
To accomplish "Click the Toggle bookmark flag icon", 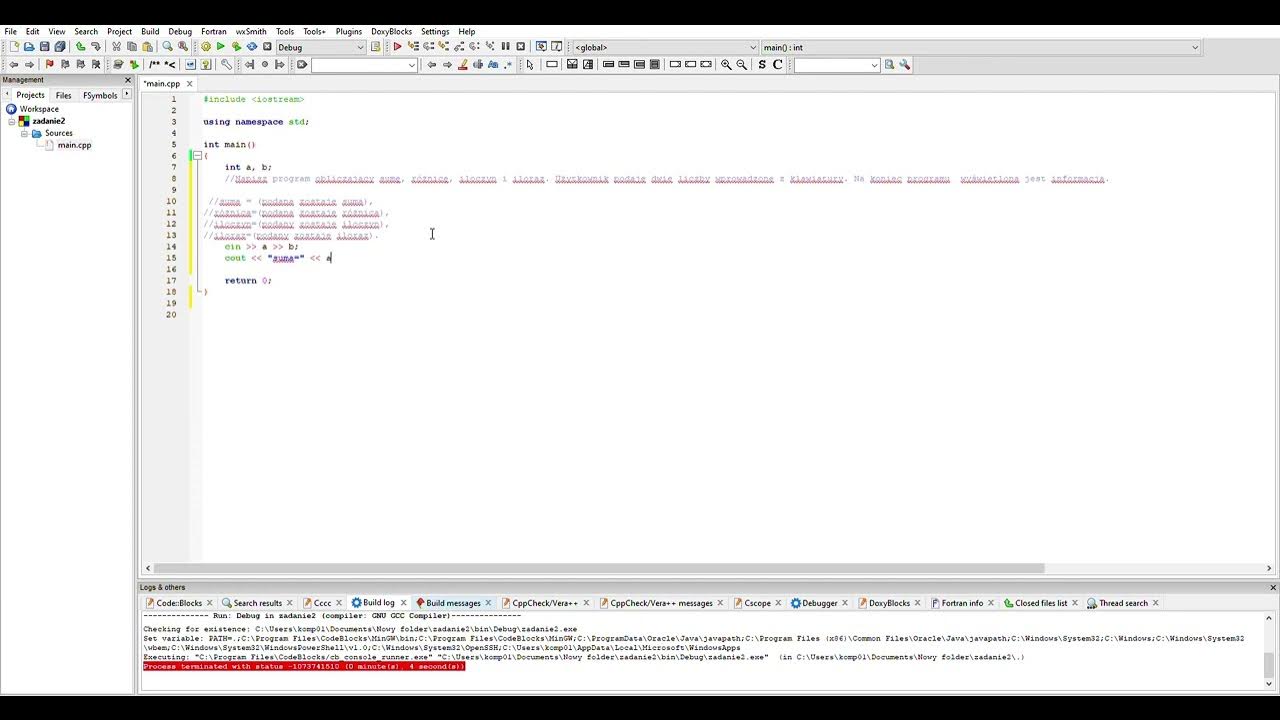I will (x=49, y=65).
